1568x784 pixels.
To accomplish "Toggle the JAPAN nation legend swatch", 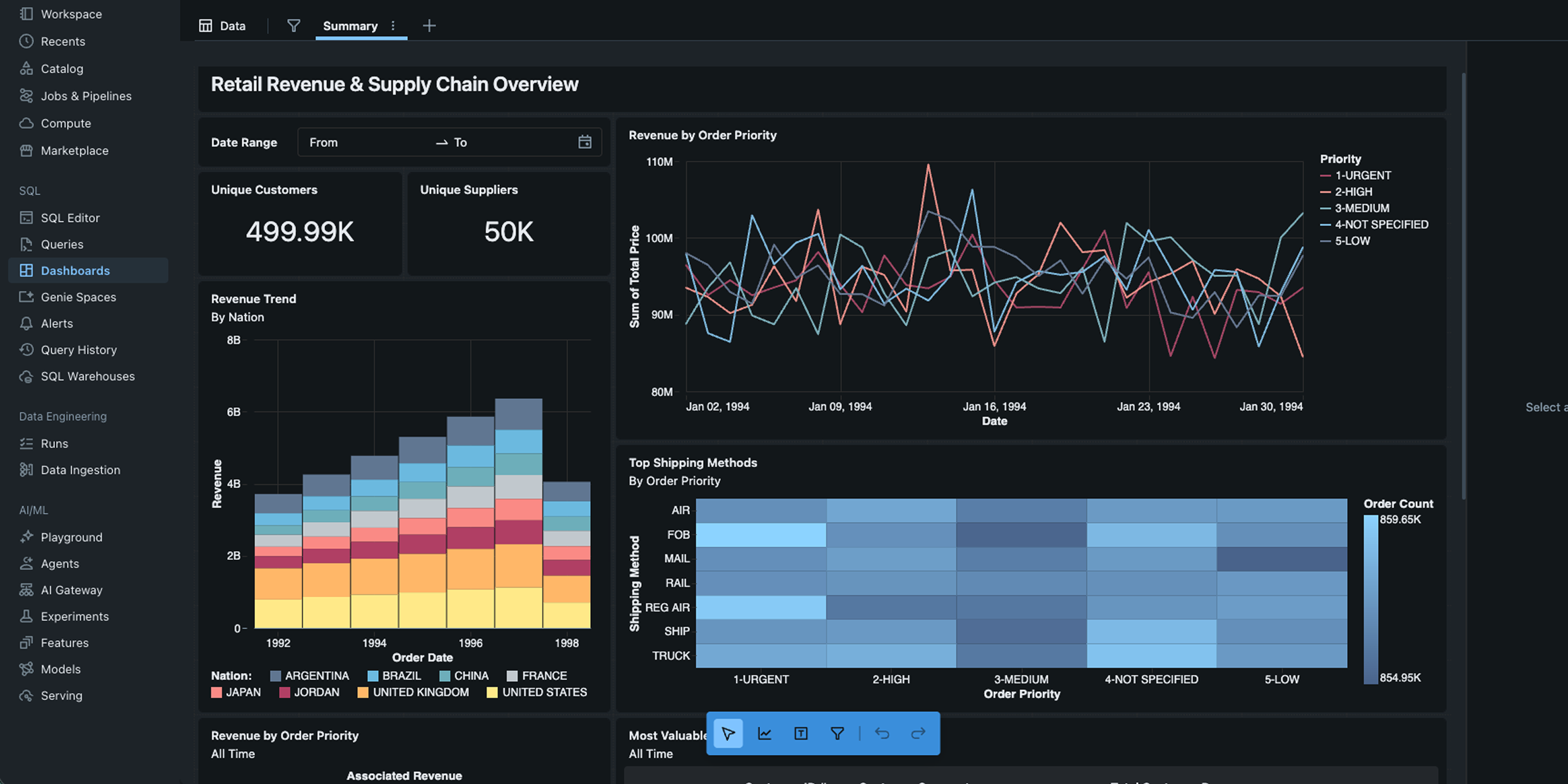I will pyautogui.click(x=217, y=692).
